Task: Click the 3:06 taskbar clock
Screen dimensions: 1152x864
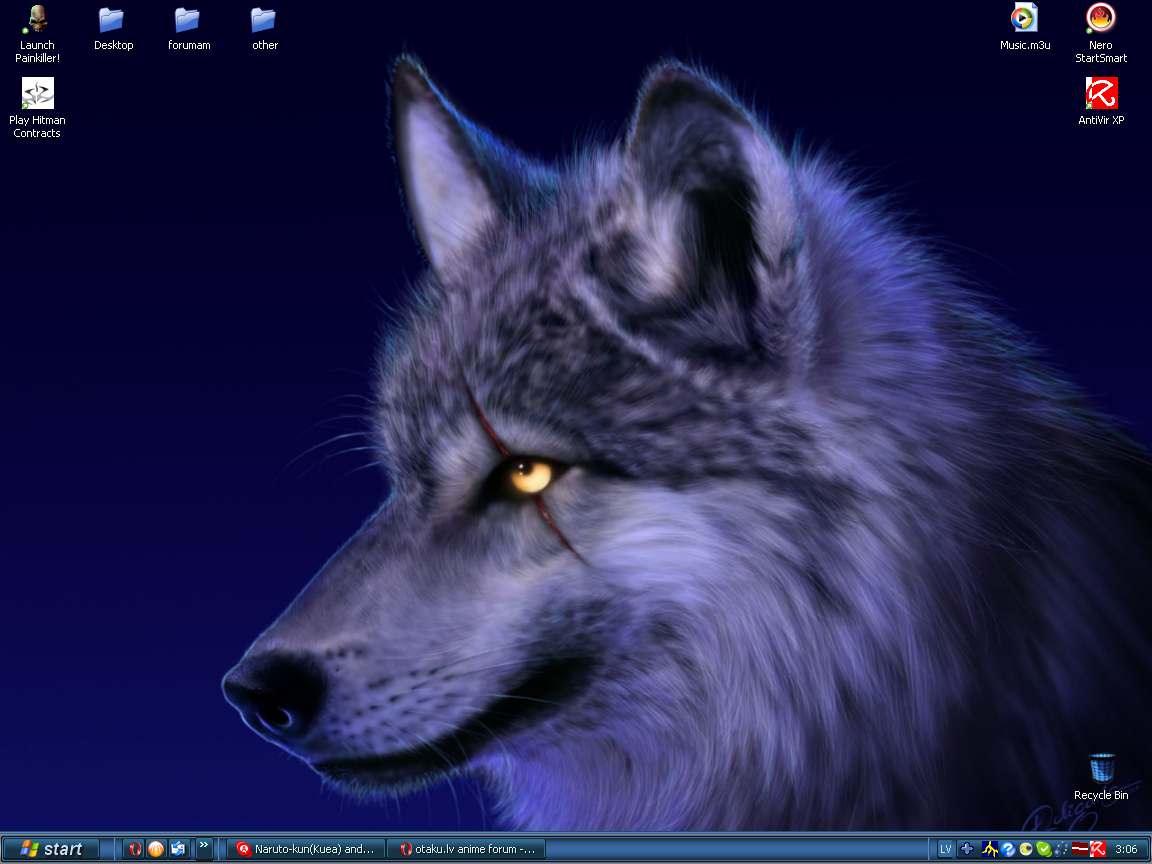Action: click(x=1126, y=849)
